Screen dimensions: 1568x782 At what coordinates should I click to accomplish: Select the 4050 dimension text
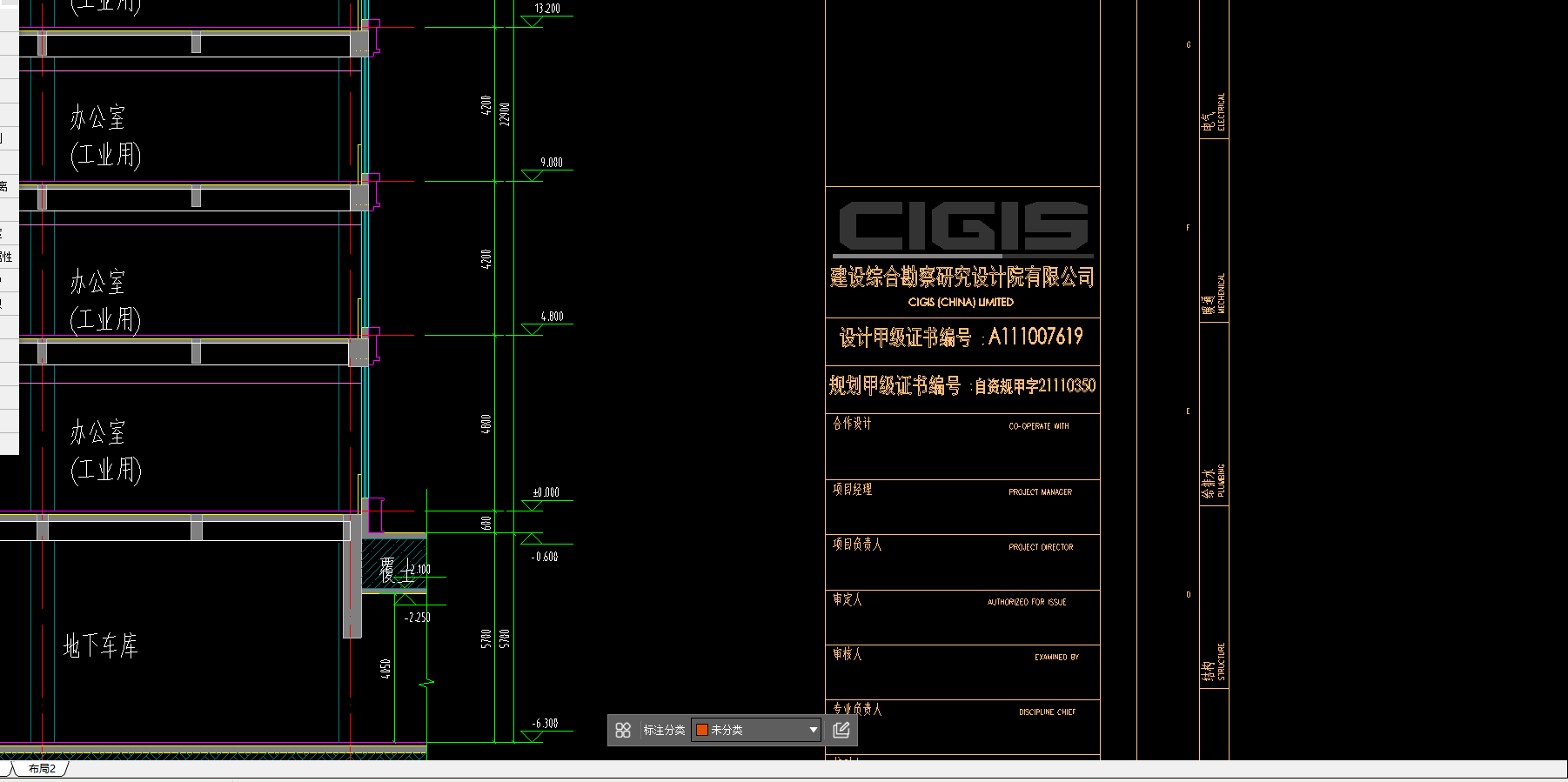pos(385,669)
